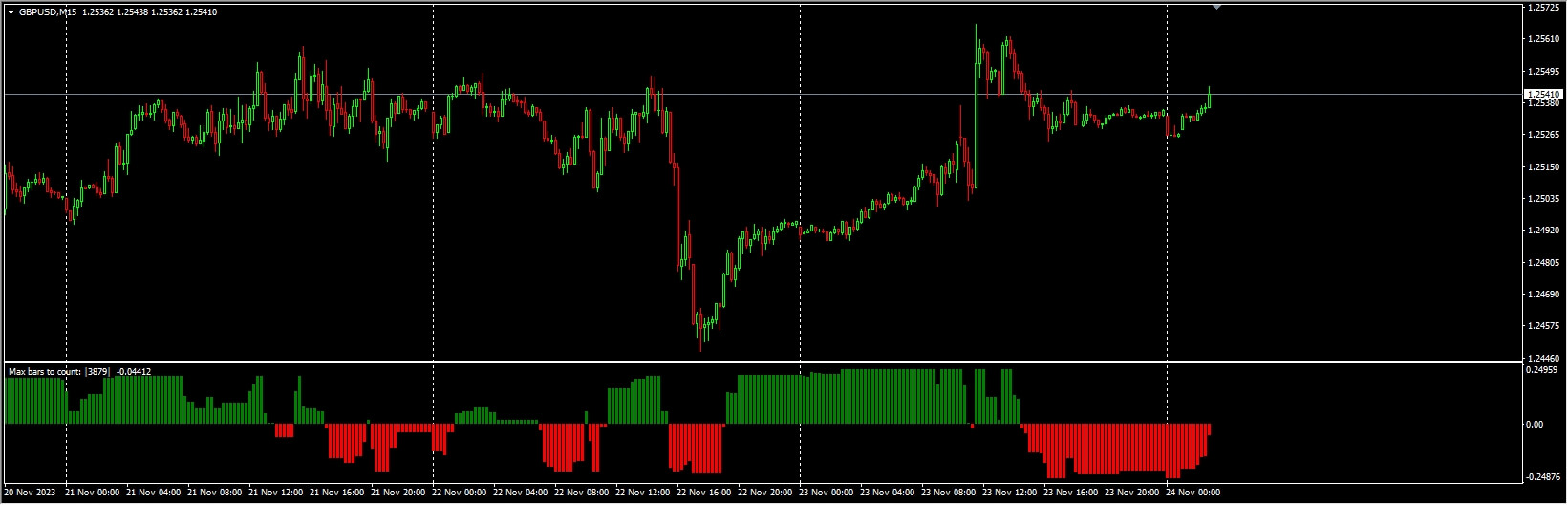
Task: Click the 21 Nov 04:00 time label
Action: pos(155,494)
